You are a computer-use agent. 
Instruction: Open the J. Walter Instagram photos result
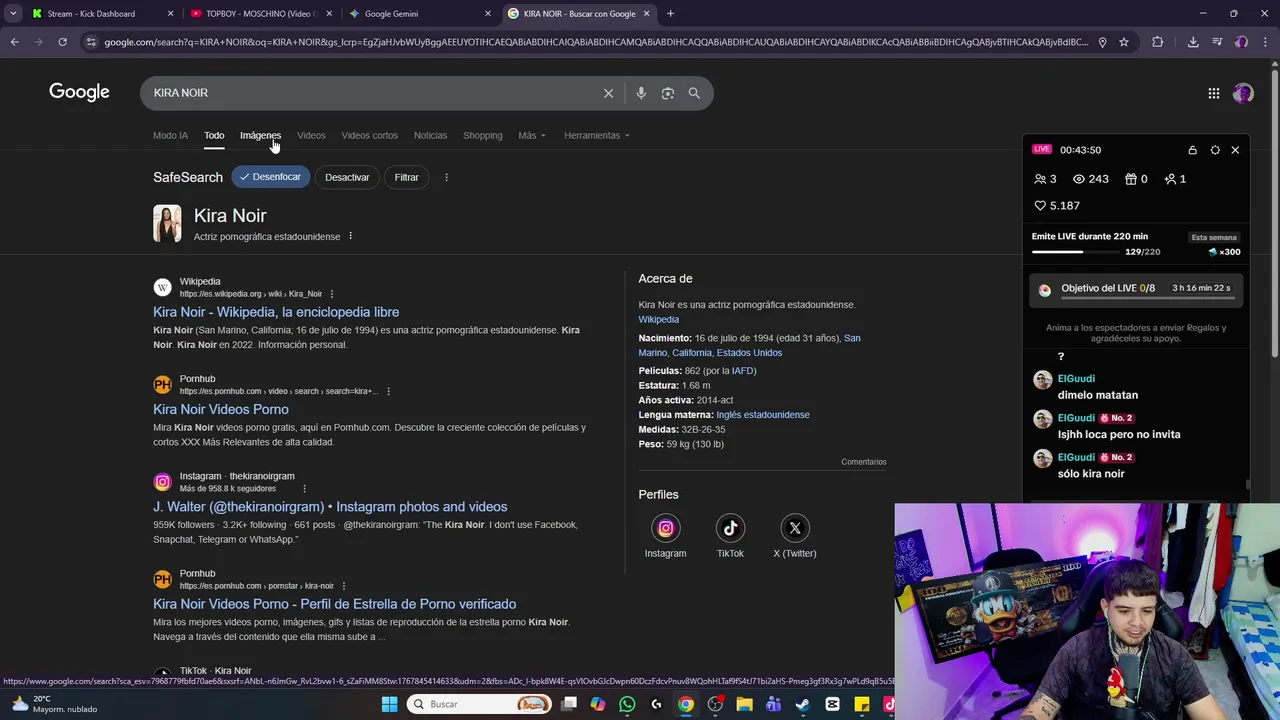(330, 507)
